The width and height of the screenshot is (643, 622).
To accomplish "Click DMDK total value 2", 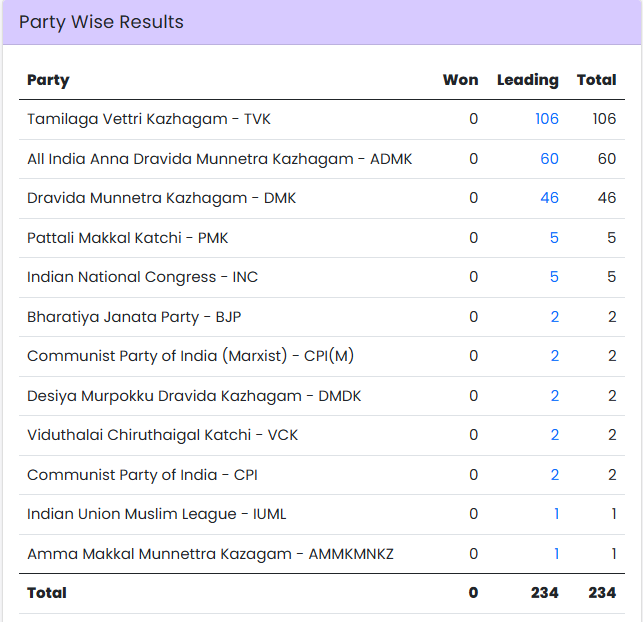I will [x=612, y=396].
